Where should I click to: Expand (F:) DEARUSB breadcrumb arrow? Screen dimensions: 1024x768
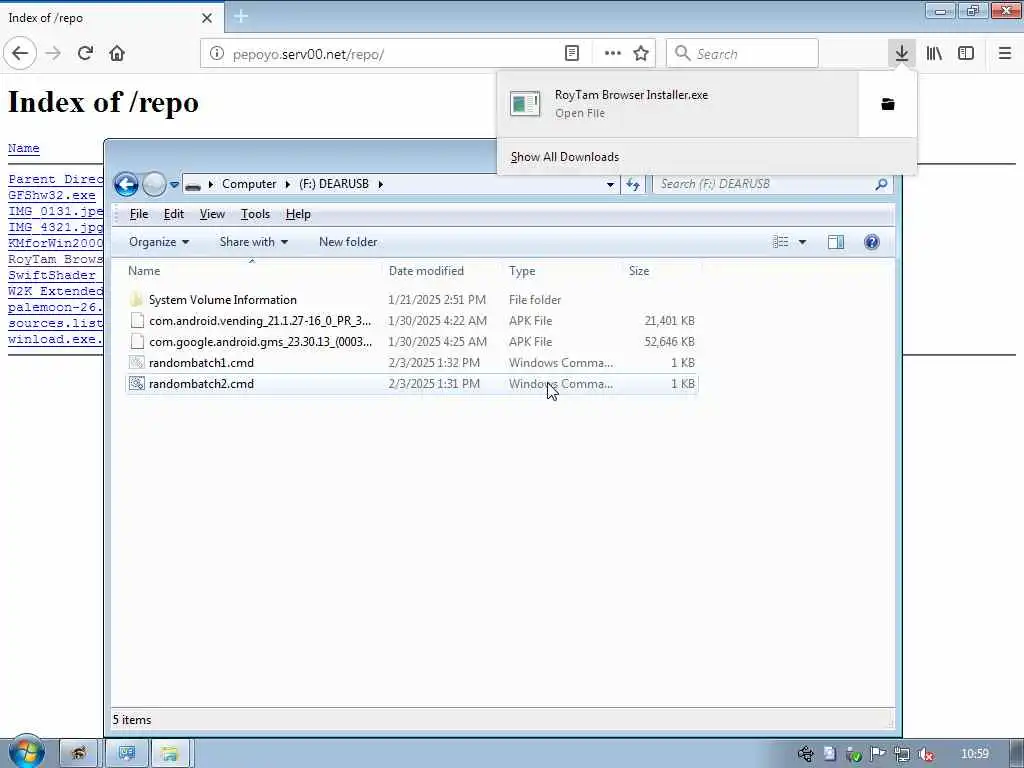point(380,184)
